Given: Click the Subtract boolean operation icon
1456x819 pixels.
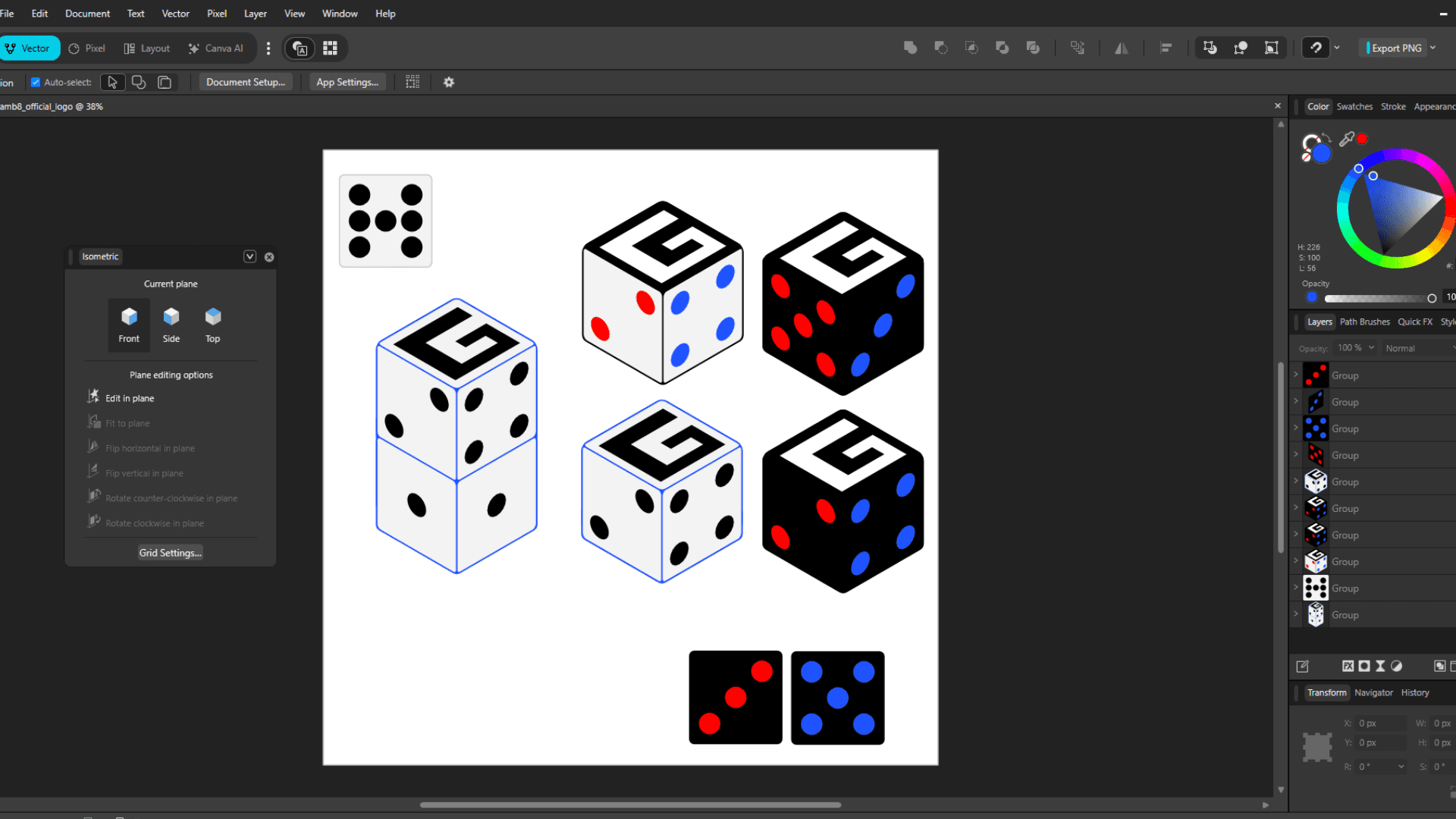Looking at the screenshot, I should [x=940, y=48].
